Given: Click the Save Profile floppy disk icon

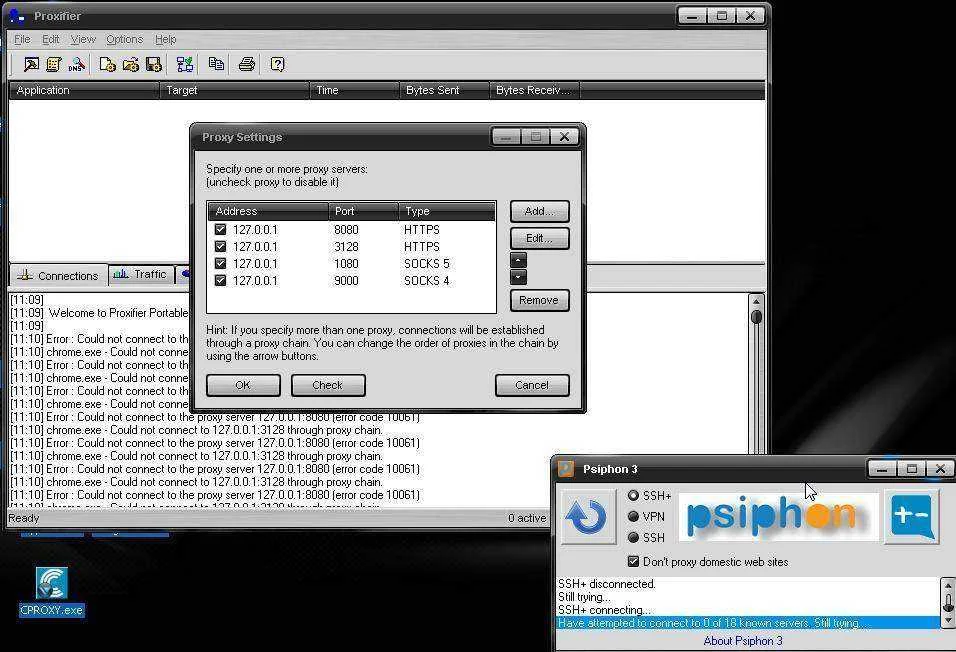Looking at the screenshot, I should [154, 64].
